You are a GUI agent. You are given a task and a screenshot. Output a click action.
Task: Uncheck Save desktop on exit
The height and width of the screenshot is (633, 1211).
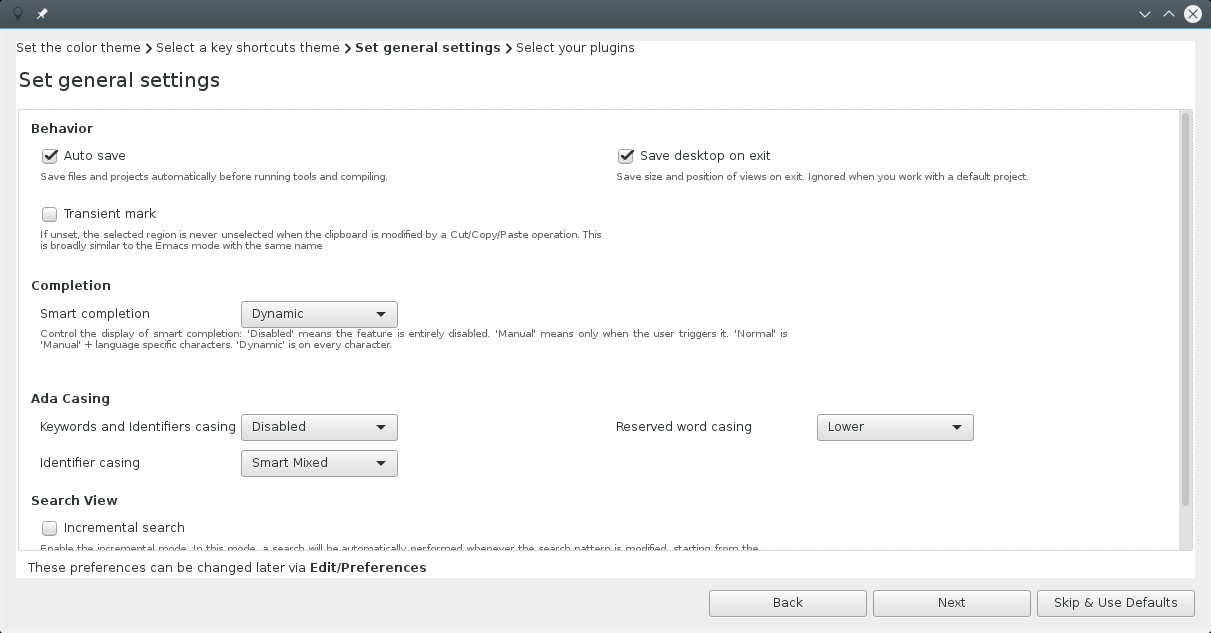[626, 156]
